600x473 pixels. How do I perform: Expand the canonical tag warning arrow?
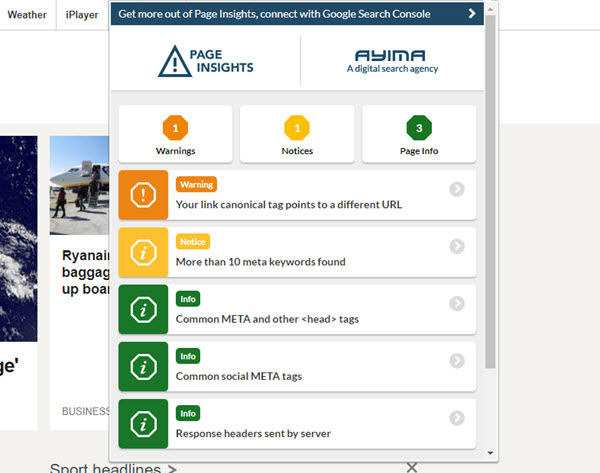pyautogui.click(x=457, y=189)
